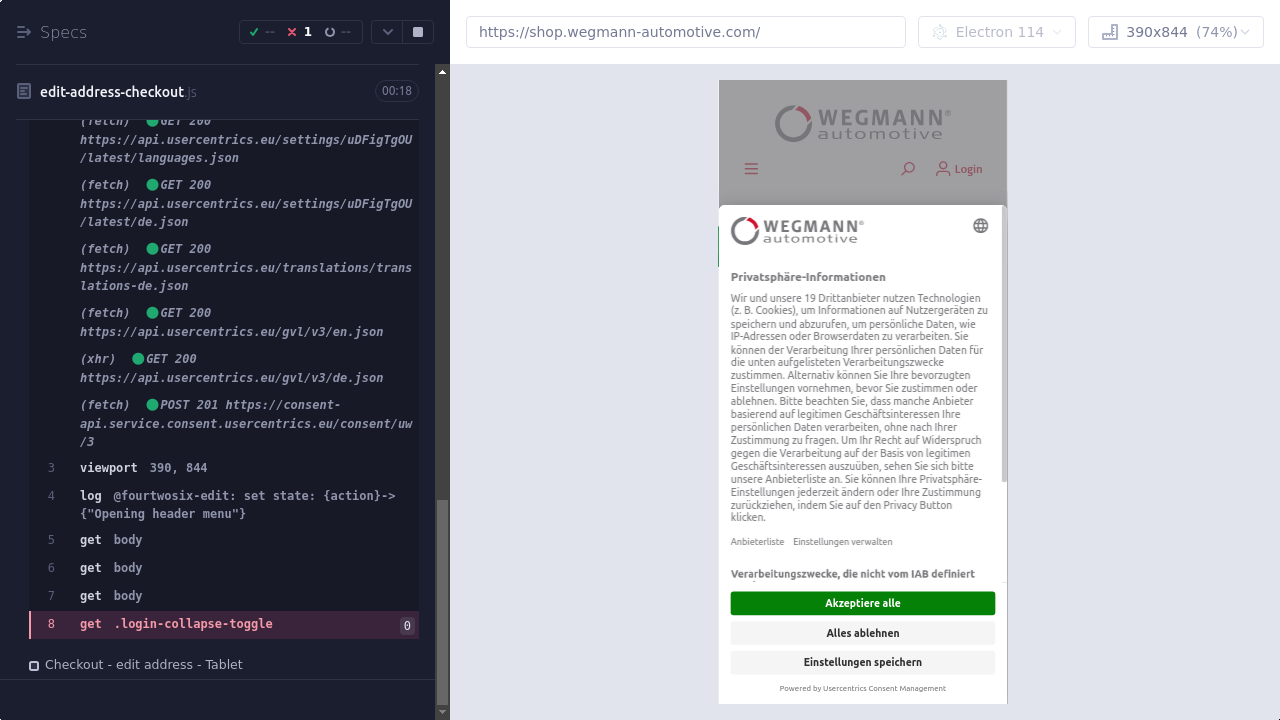Click the 'Alles ablehnen' button
Image resolution: width=1280 pixels, height=720 pixels.
862,633
